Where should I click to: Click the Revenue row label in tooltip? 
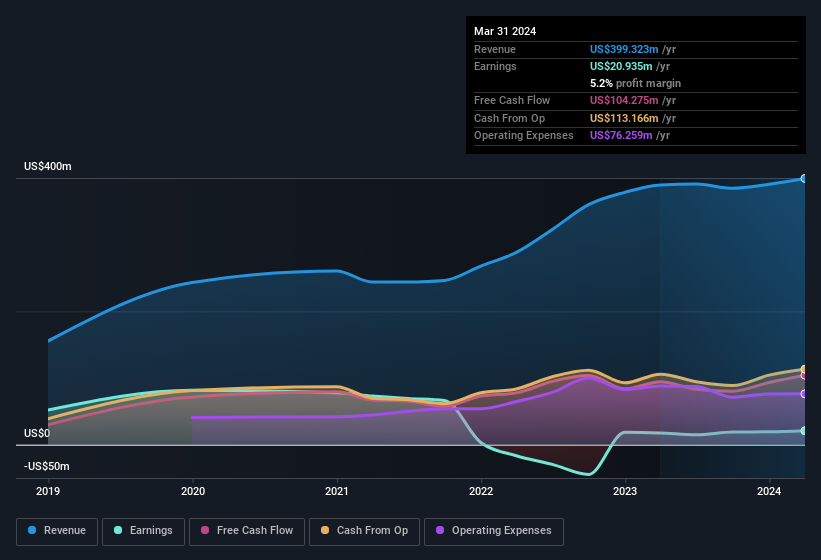[x=495, y=49]
